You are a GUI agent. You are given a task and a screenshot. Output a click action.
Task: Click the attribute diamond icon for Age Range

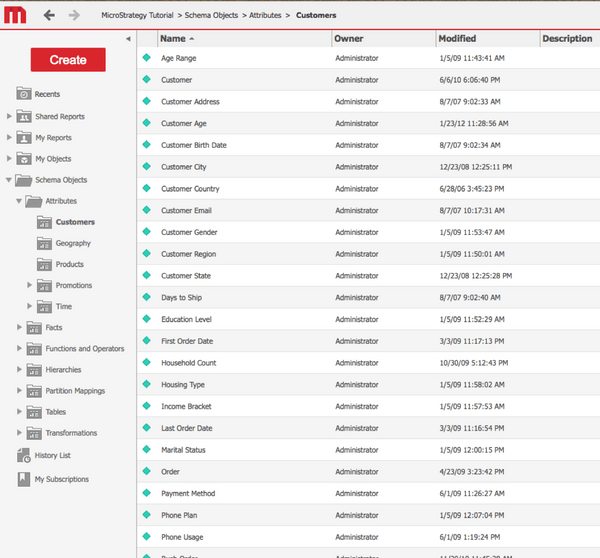(147, 57)
